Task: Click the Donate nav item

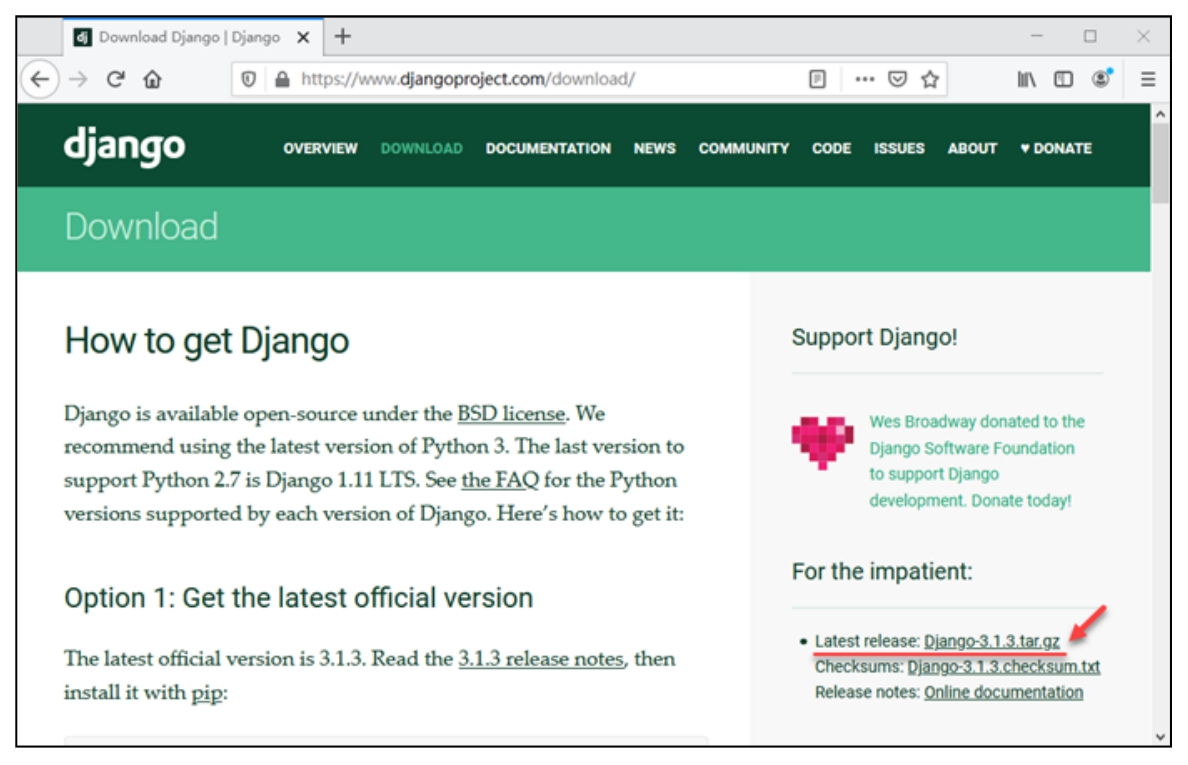Action: pyautogui.click(x=1055, y=148)
